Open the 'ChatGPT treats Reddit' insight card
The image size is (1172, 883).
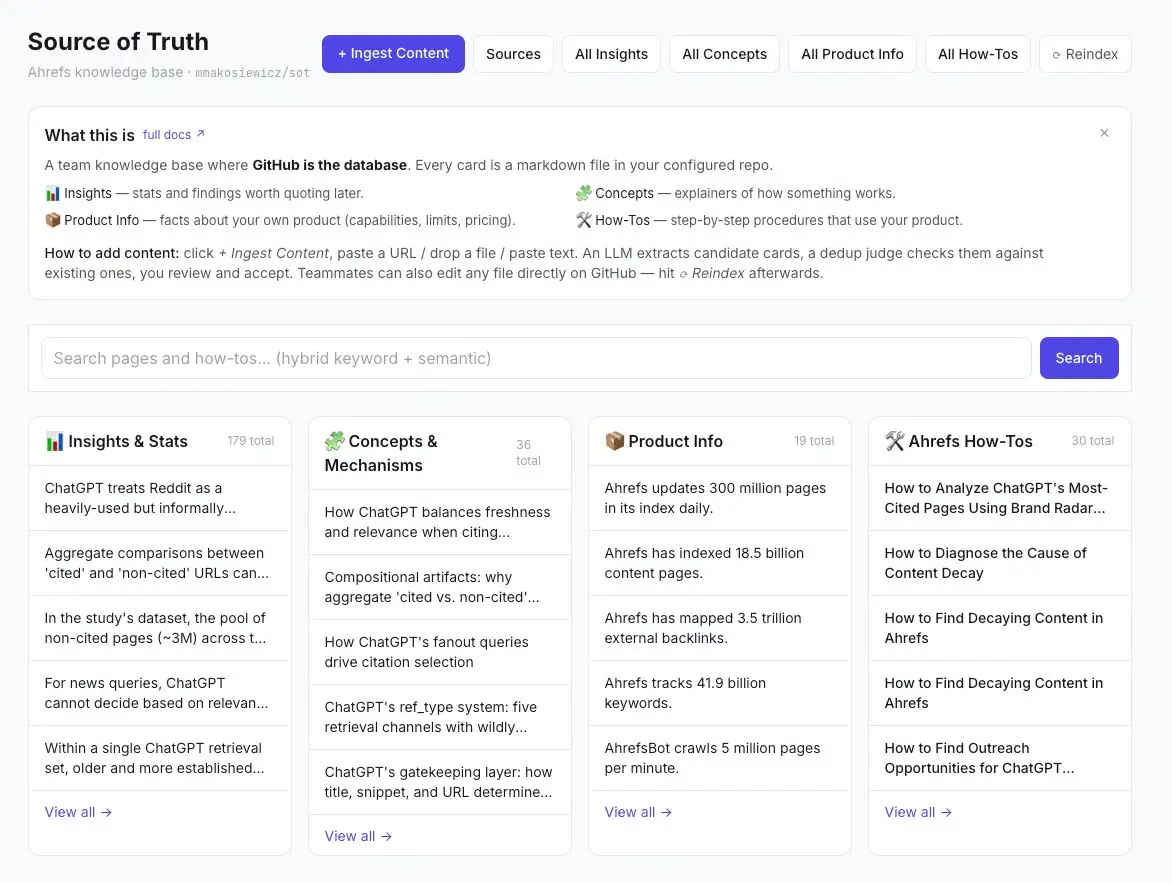159,498
